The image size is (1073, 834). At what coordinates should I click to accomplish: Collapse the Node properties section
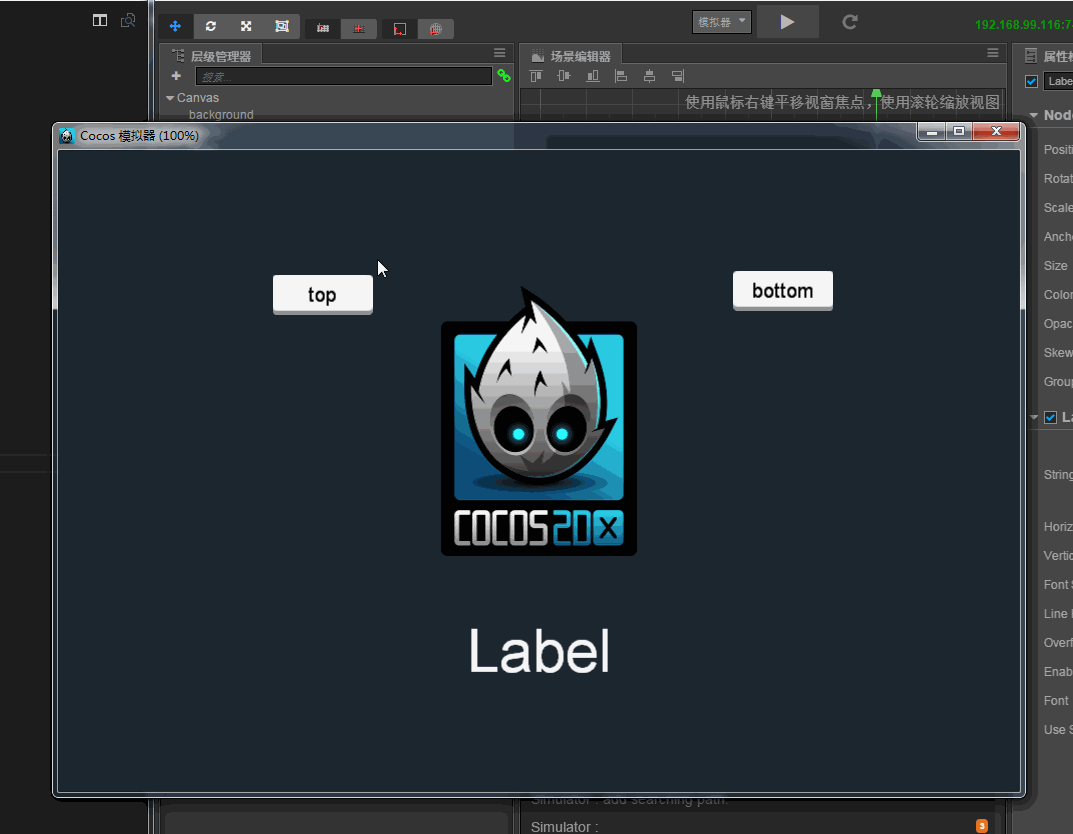1033,115
